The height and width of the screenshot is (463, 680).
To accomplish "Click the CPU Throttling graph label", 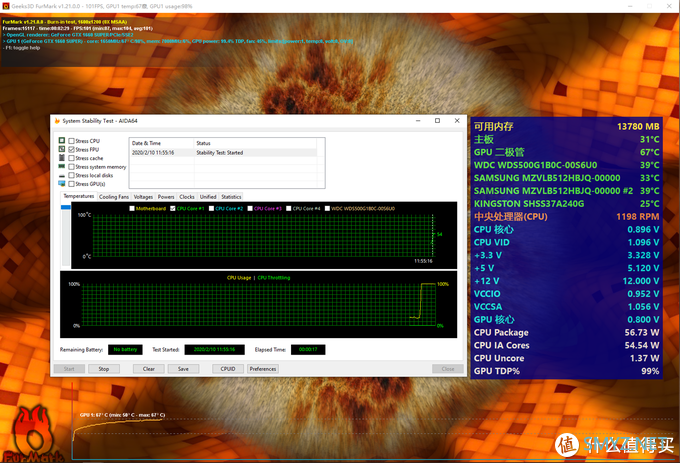I will (274, 278).
